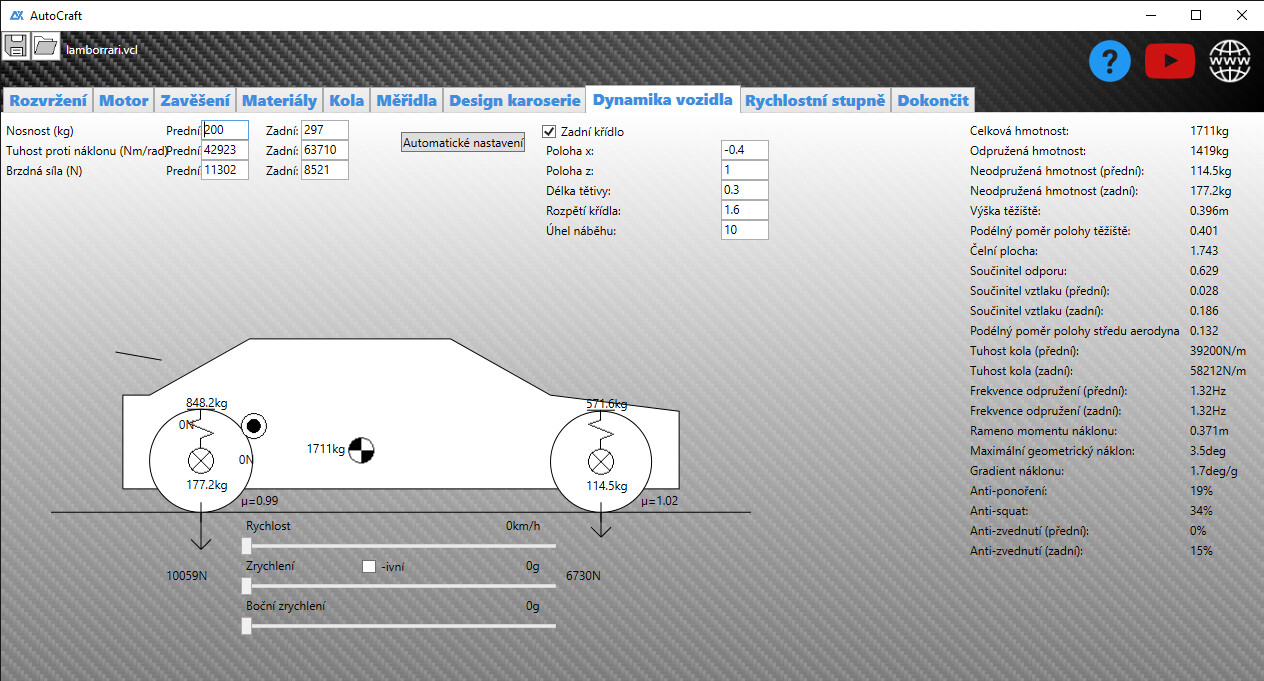Focus the Brzdná síla Zadní field

coord(324,170)
